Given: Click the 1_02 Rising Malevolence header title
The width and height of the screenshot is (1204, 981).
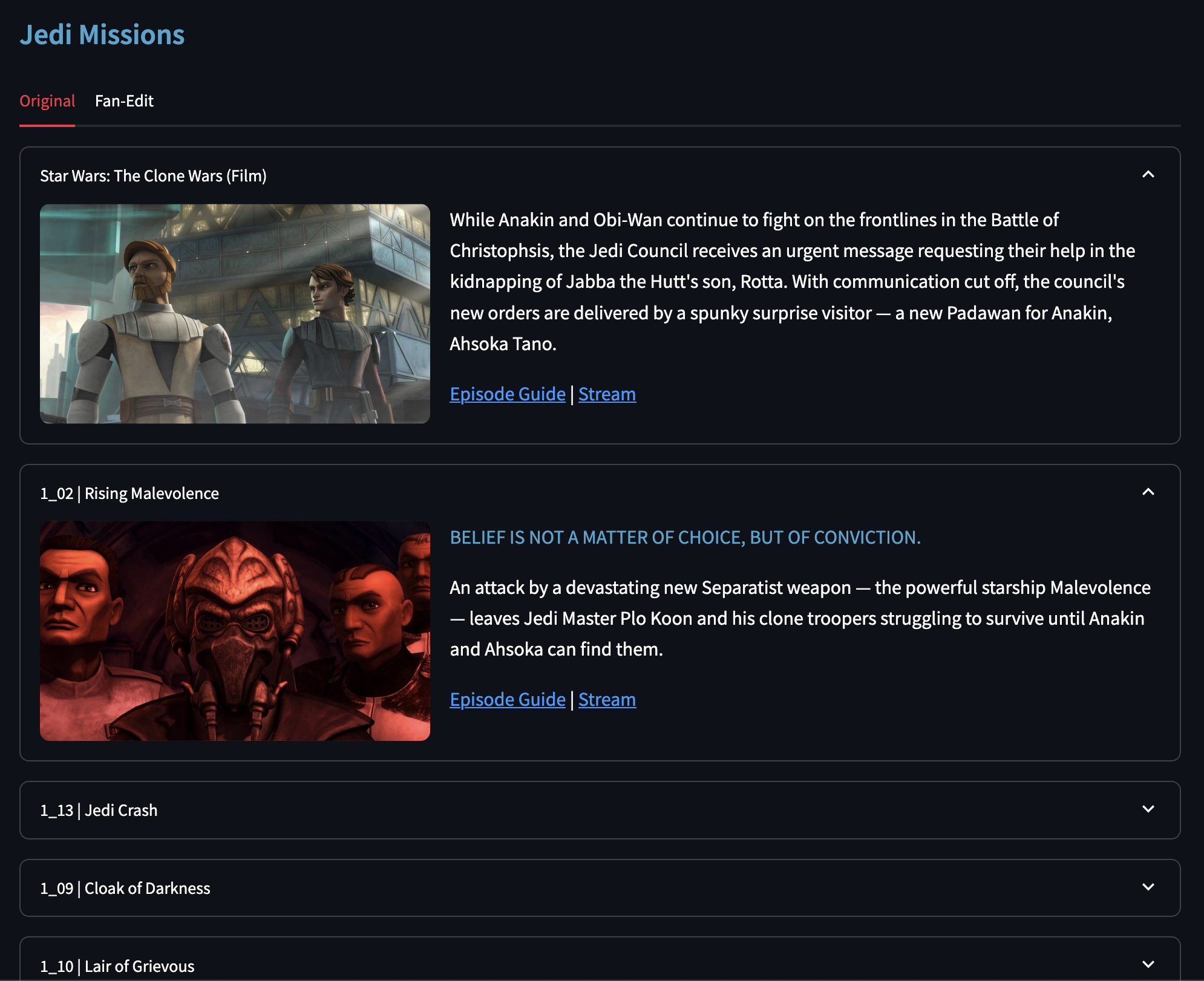Looking at the screenshot, I should (x=129, y=494).
